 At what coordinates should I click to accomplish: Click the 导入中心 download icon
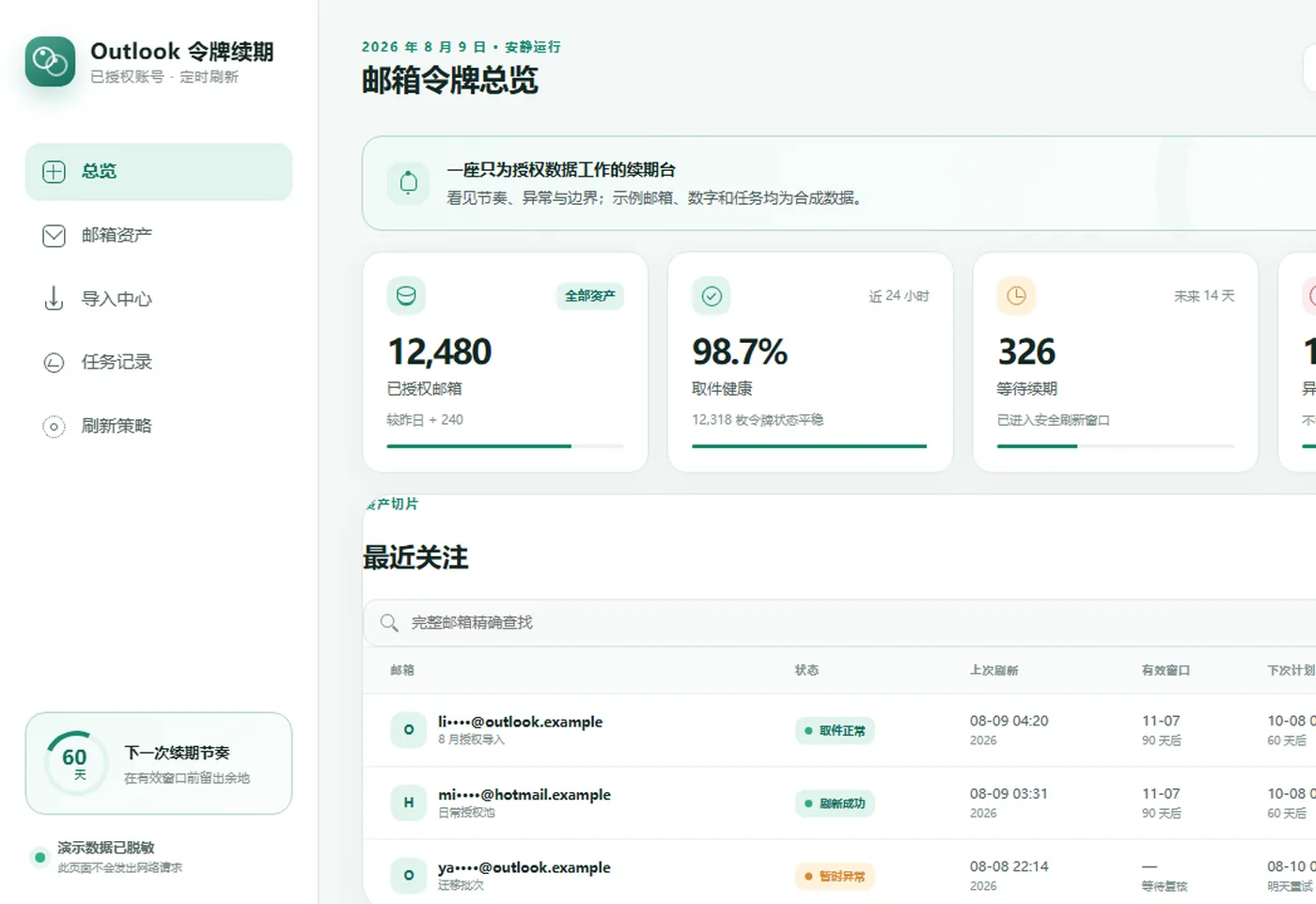54,299
